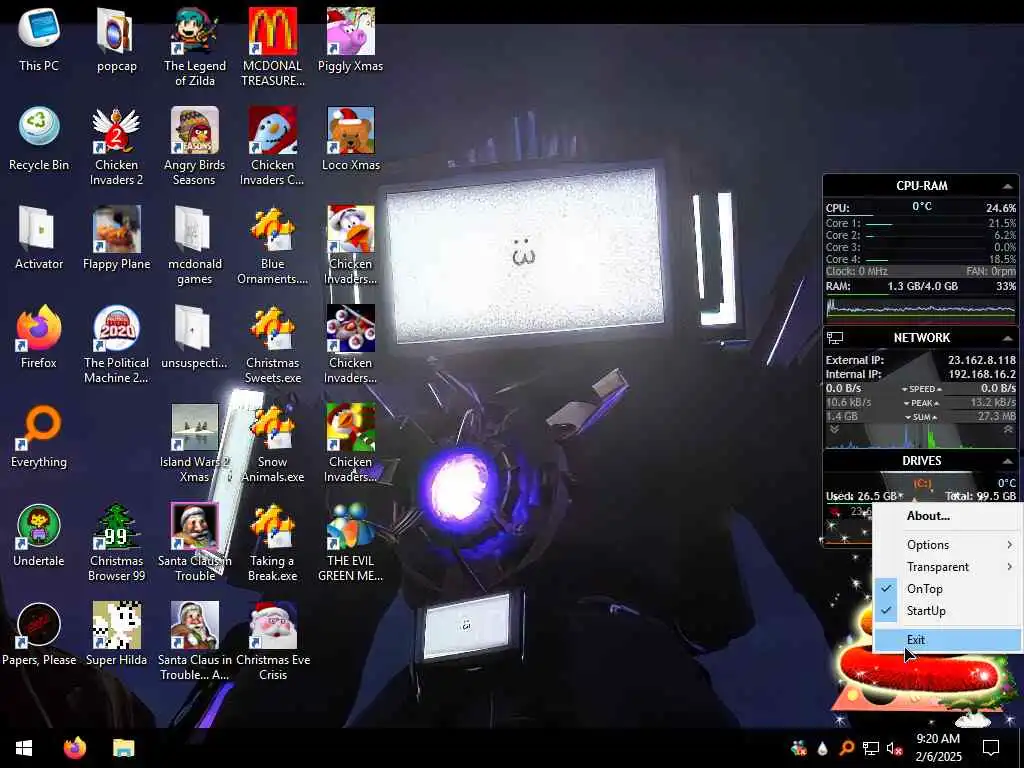Select the Christmas Eve Crisis icon
The width and height of the screenshot is (1024, 768).
(272, 641)
